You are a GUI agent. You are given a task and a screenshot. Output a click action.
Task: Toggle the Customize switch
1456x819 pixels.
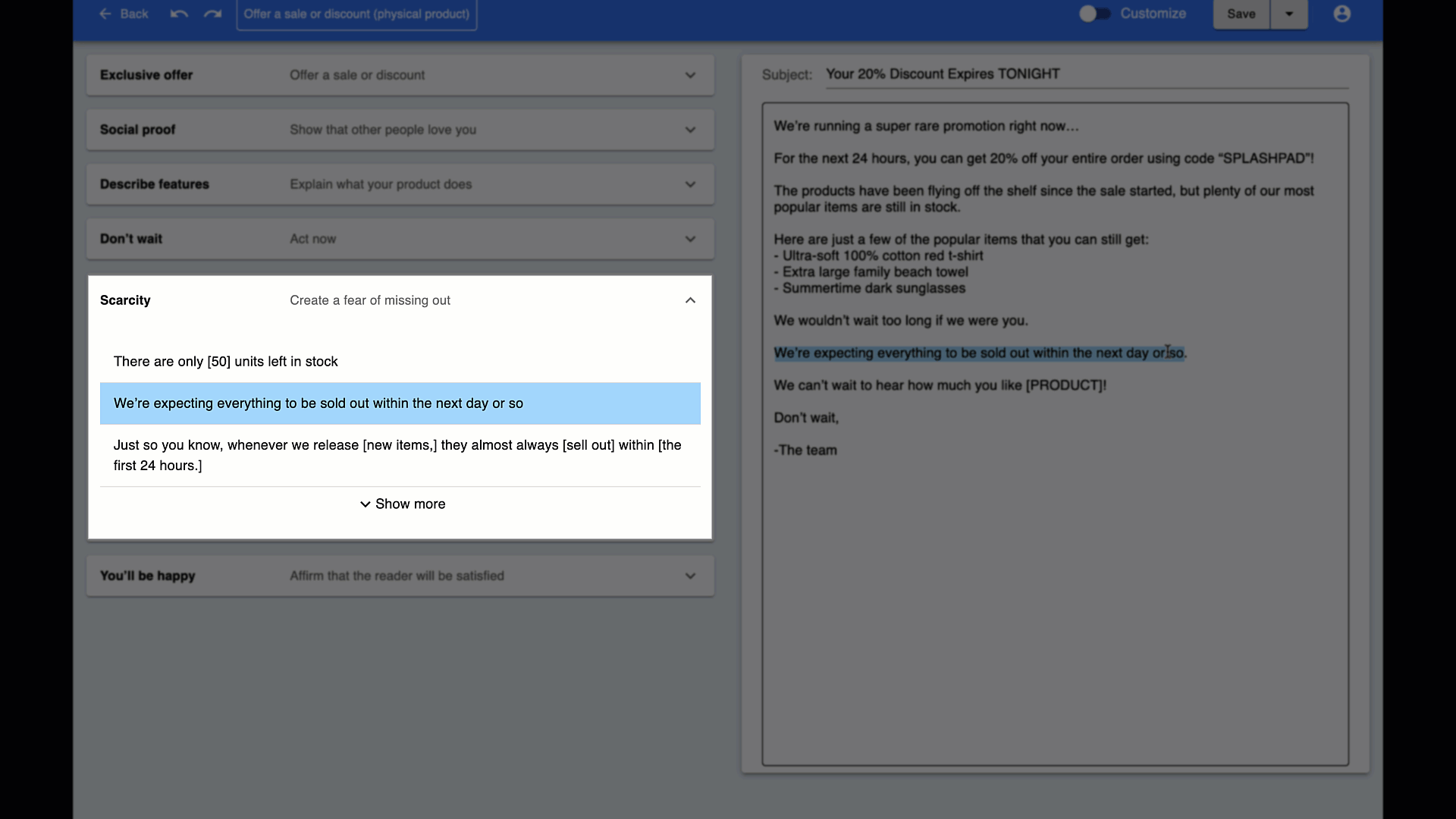tap(1094, 14)
